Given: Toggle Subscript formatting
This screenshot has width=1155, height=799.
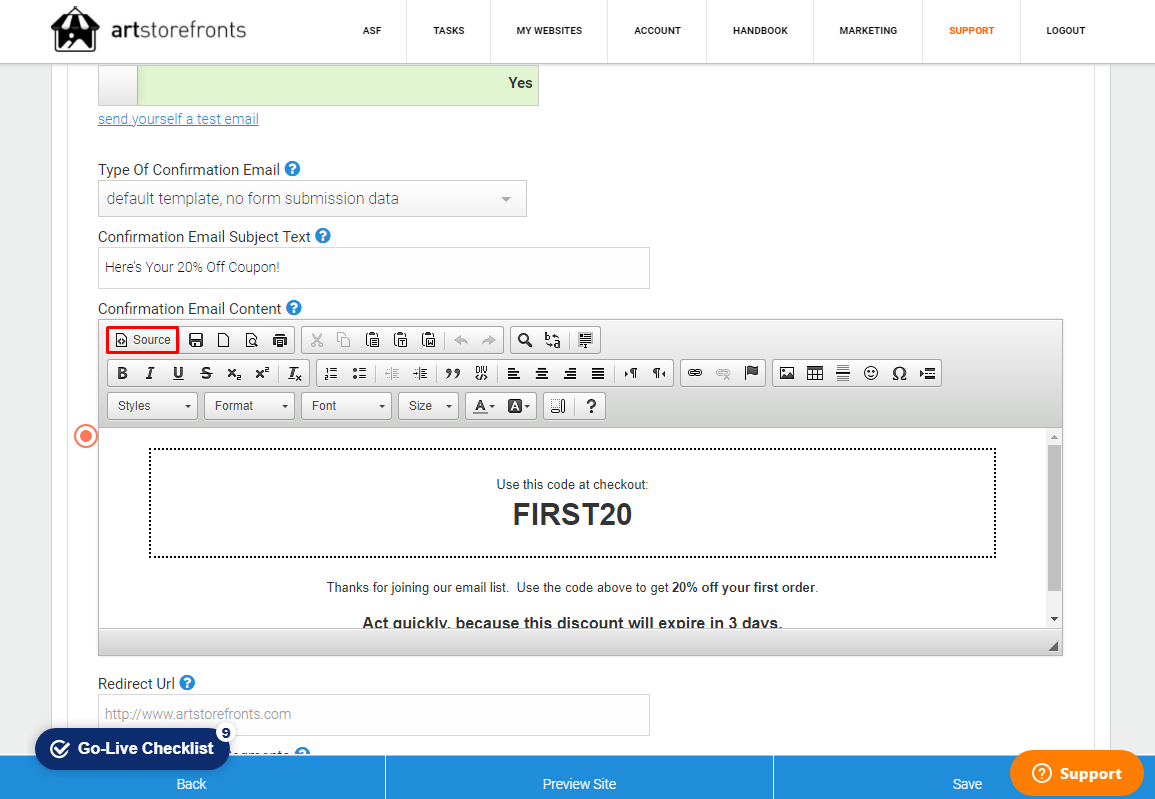Looking at the screenshot, I should click(234, 373).
